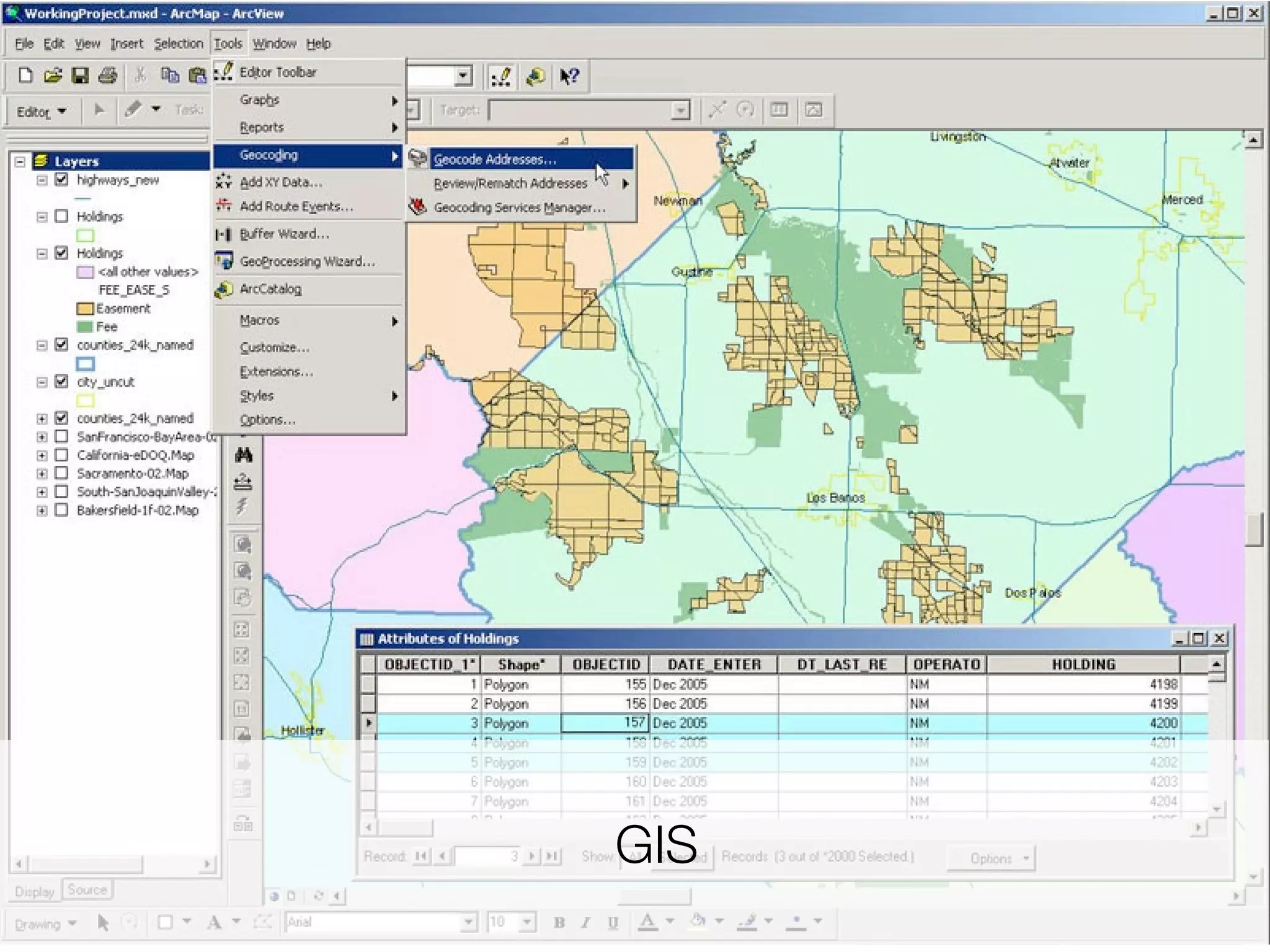Select the OBJECTID column header
The image size is (1270, 952).
coord(605,664)
